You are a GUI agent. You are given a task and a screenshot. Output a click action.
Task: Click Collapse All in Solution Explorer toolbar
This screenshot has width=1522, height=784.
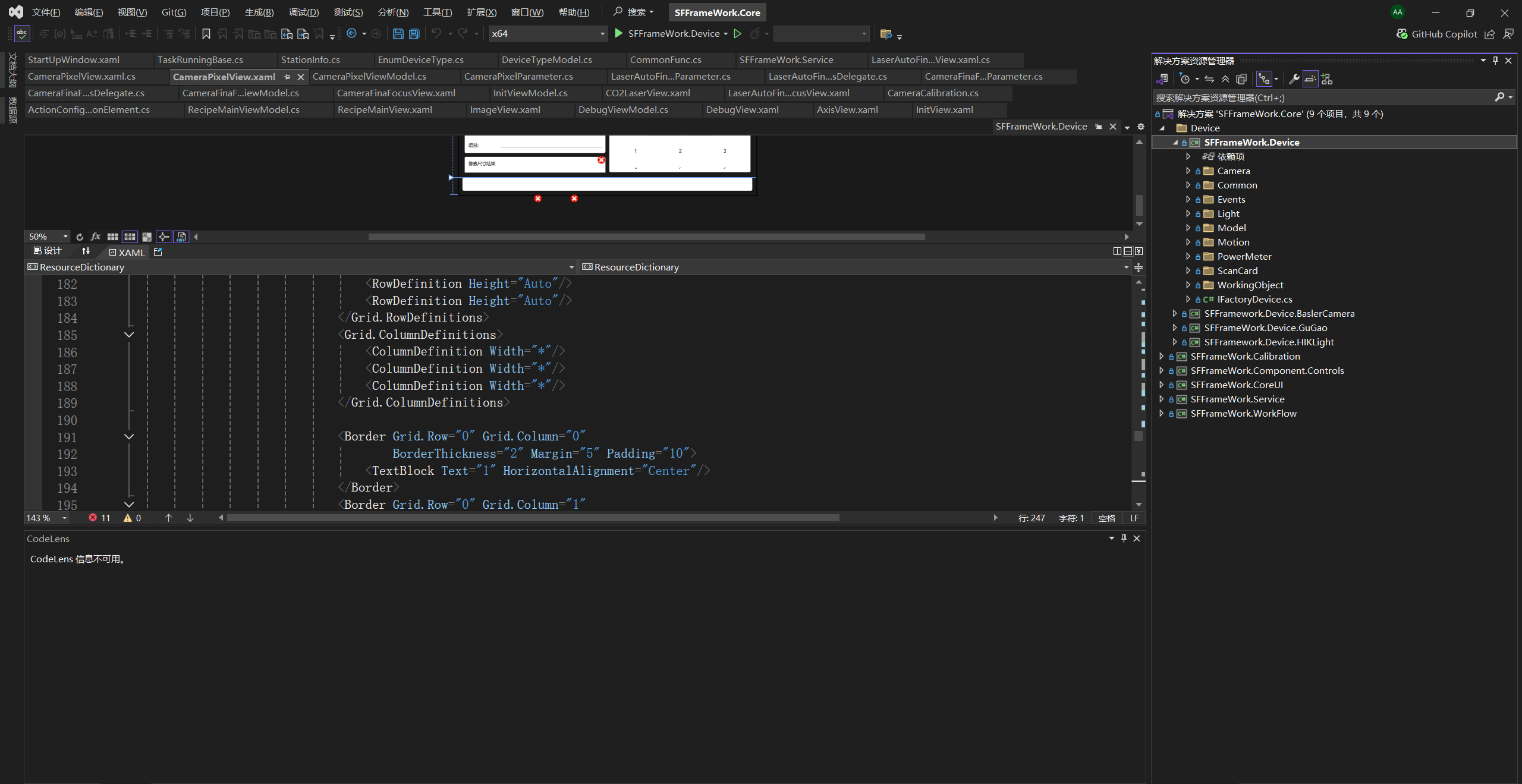(x=1225, y=79)
